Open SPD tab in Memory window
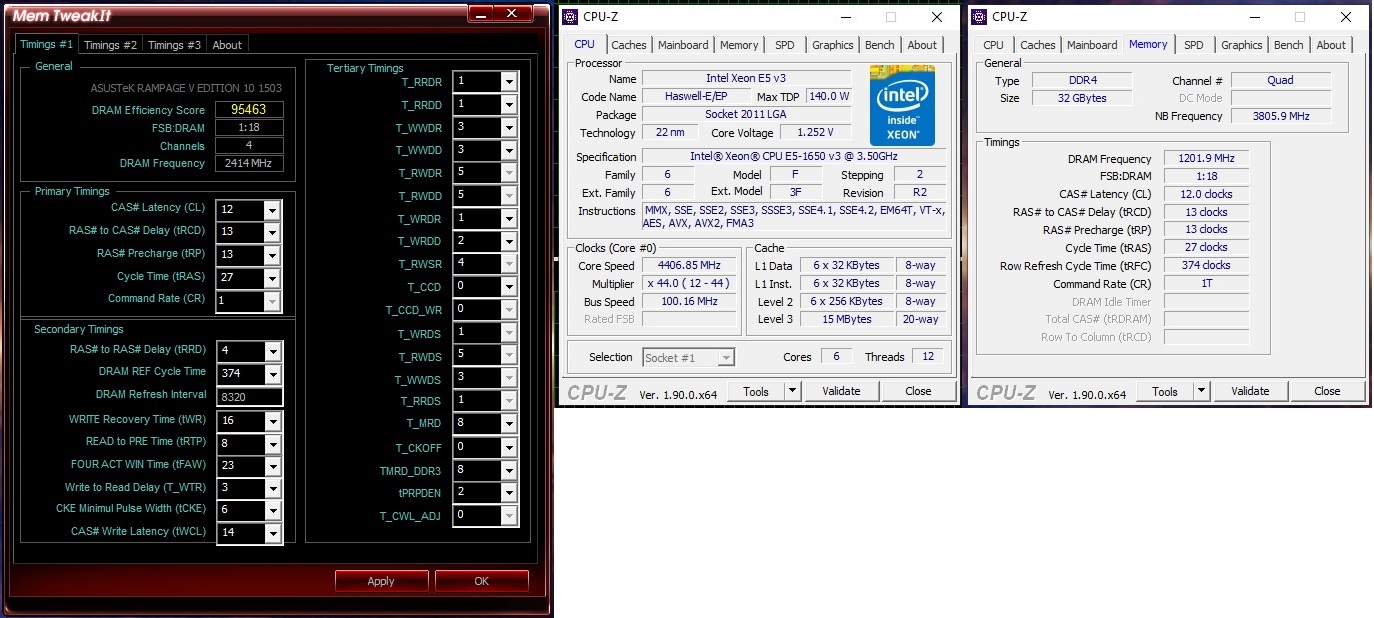 1193,45
